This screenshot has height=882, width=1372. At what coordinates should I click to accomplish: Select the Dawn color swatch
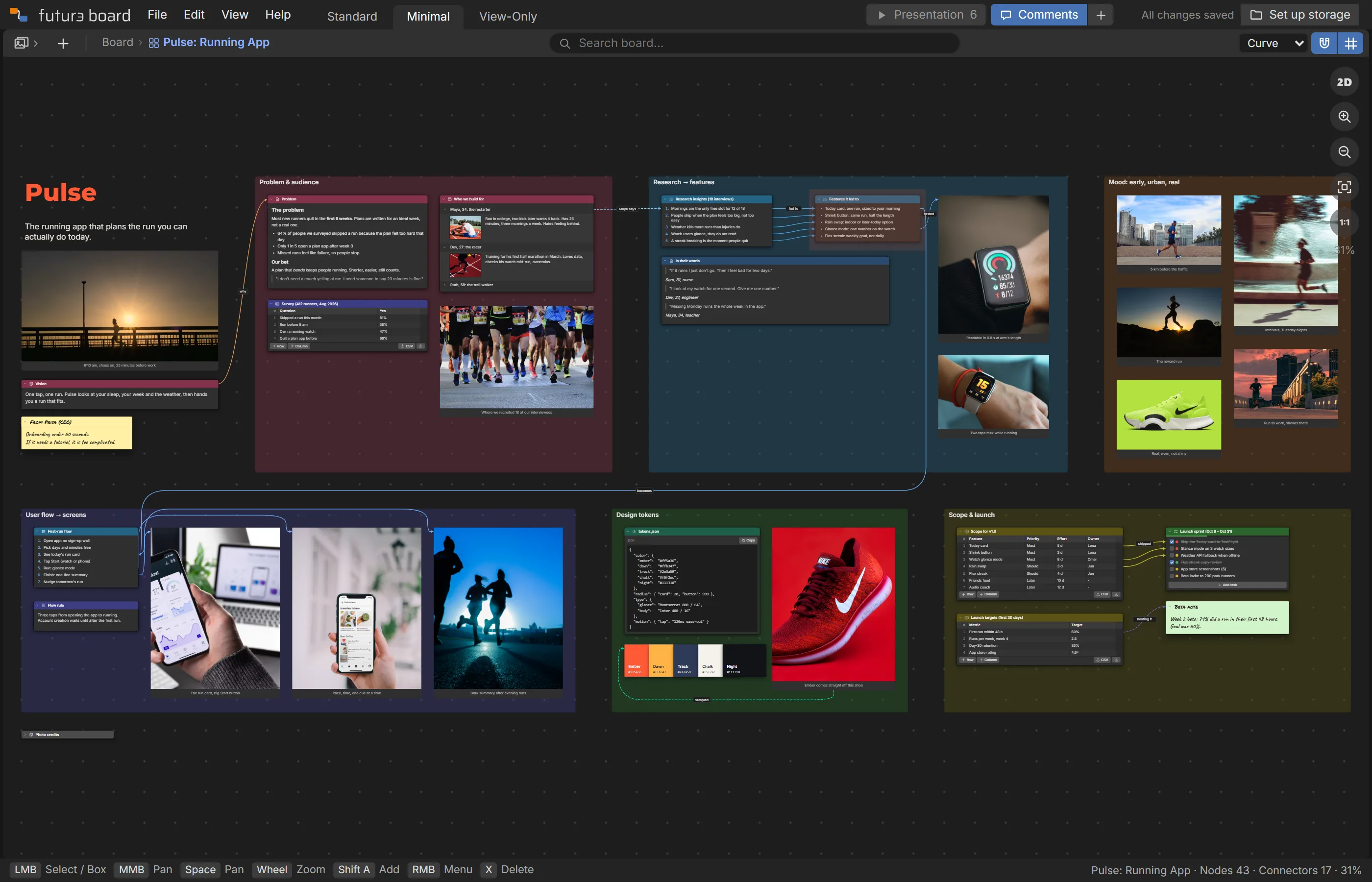click(661, 661)
